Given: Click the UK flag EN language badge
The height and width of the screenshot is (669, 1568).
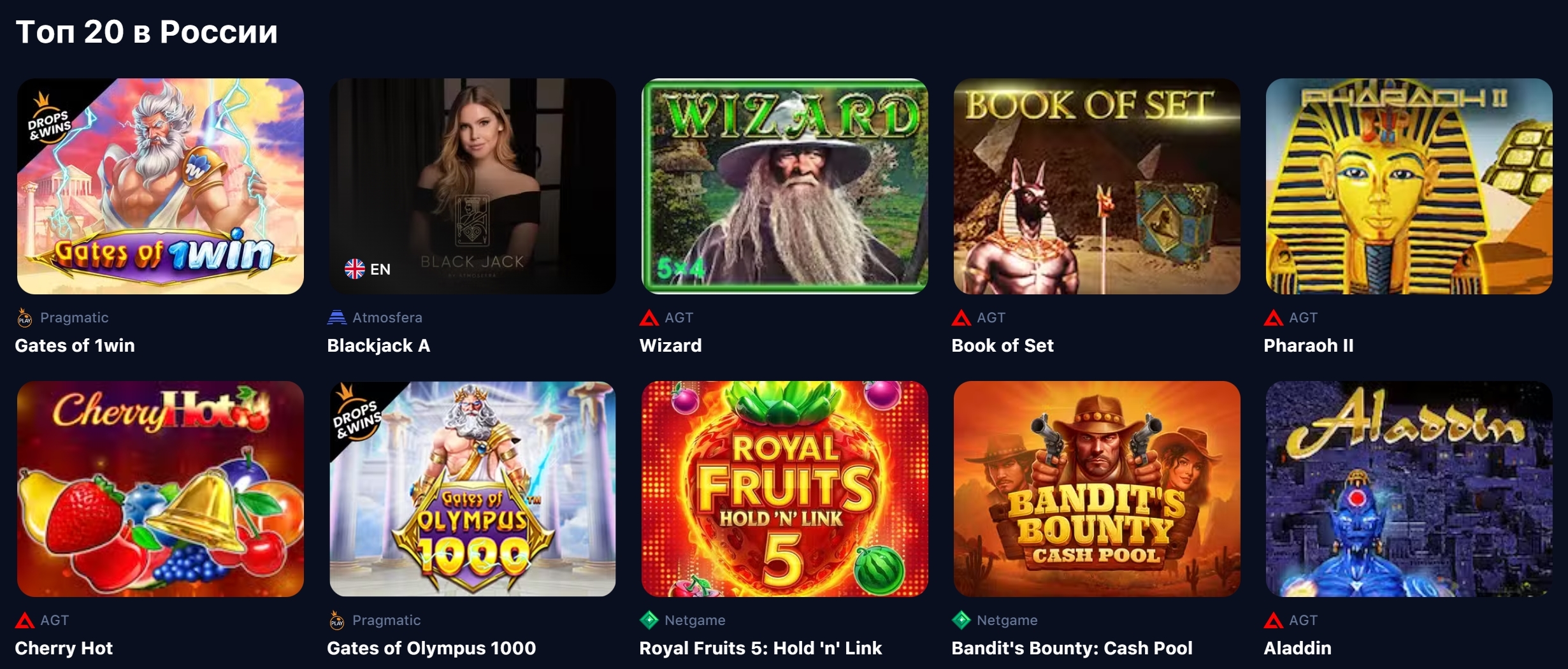Looking at the screenshot, I should 368,269.
